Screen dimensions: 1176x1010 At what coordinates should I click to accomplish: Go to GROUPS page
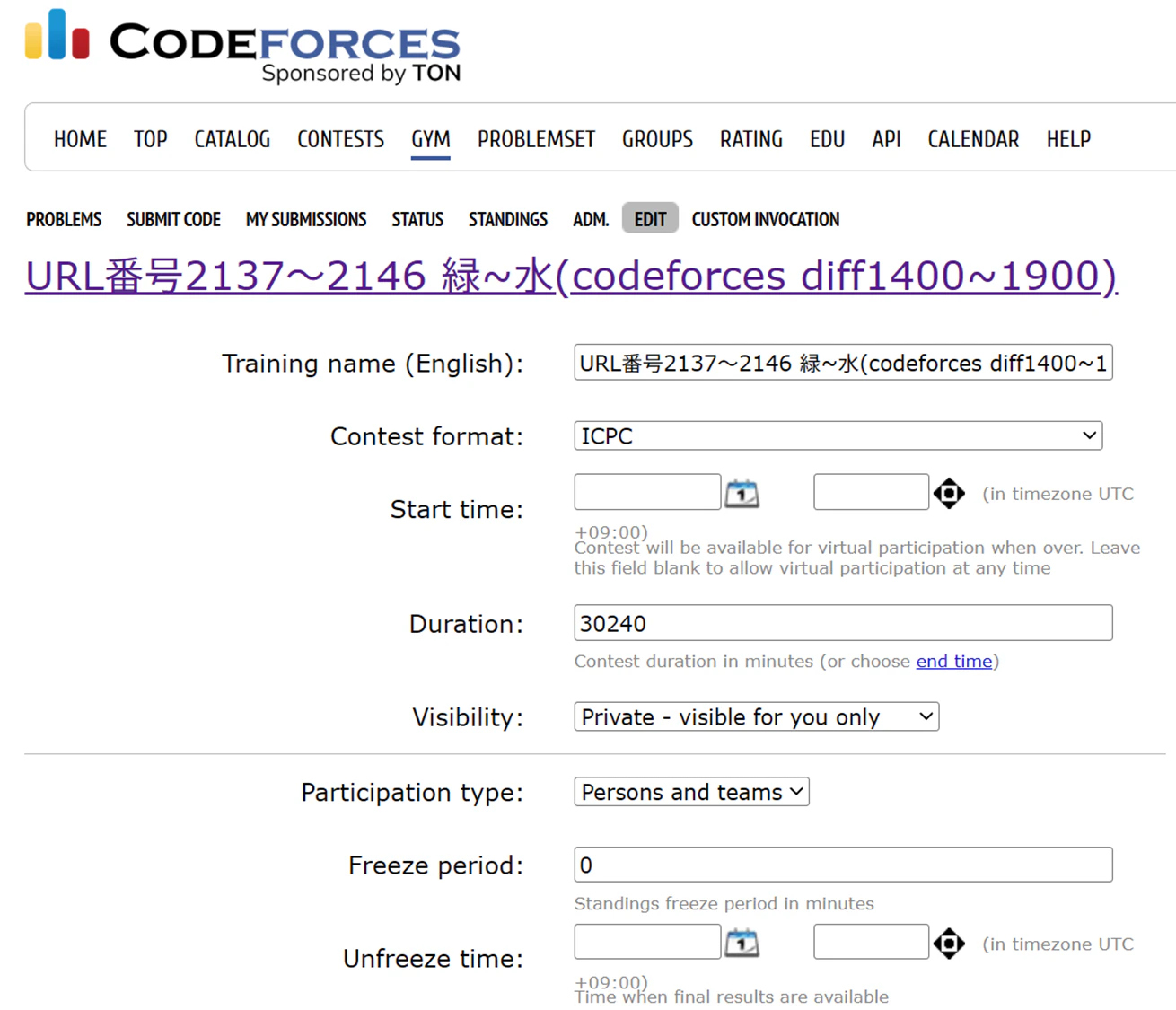[658, 139]
